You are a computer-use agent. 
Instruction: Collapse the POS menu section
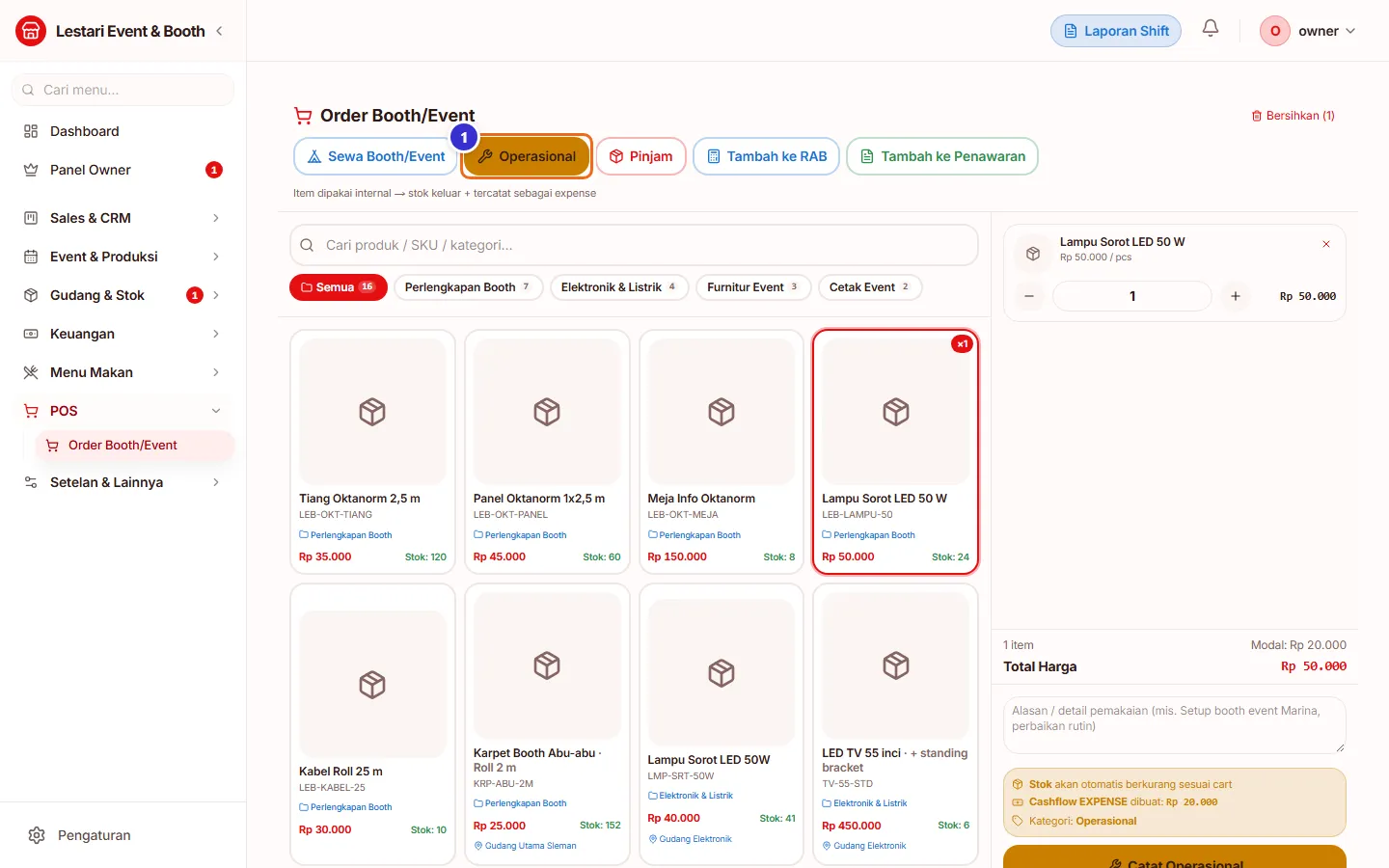pos(123,411)
